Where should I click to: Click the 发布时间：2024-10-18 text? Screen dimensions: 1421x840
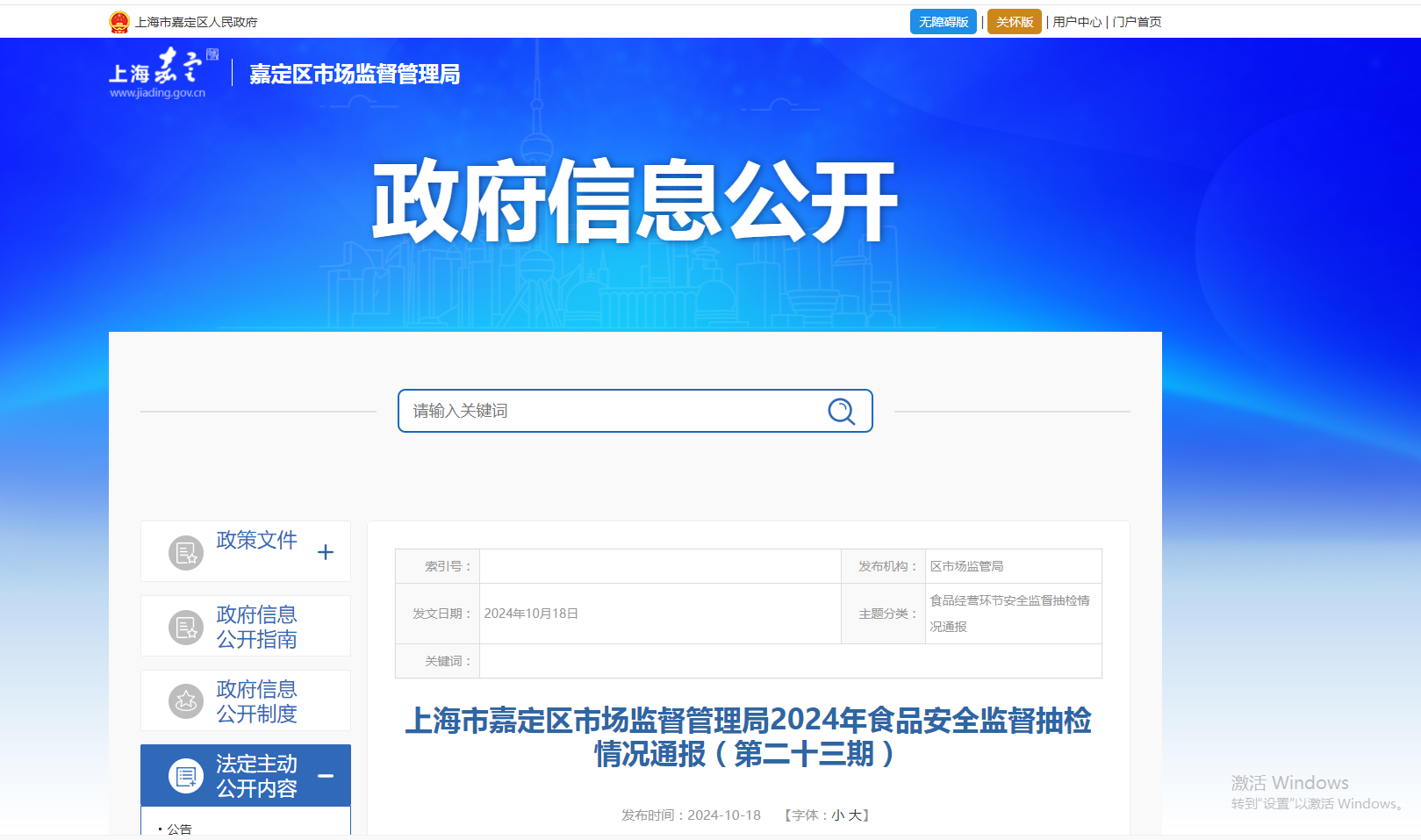click(691, 815)
